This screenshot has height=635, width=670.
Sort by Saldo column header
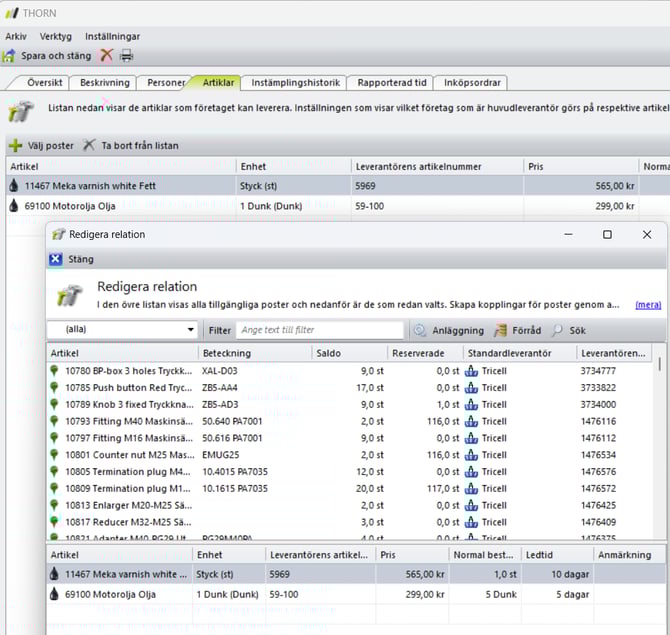pyautogui.click(x=350, y=353)
